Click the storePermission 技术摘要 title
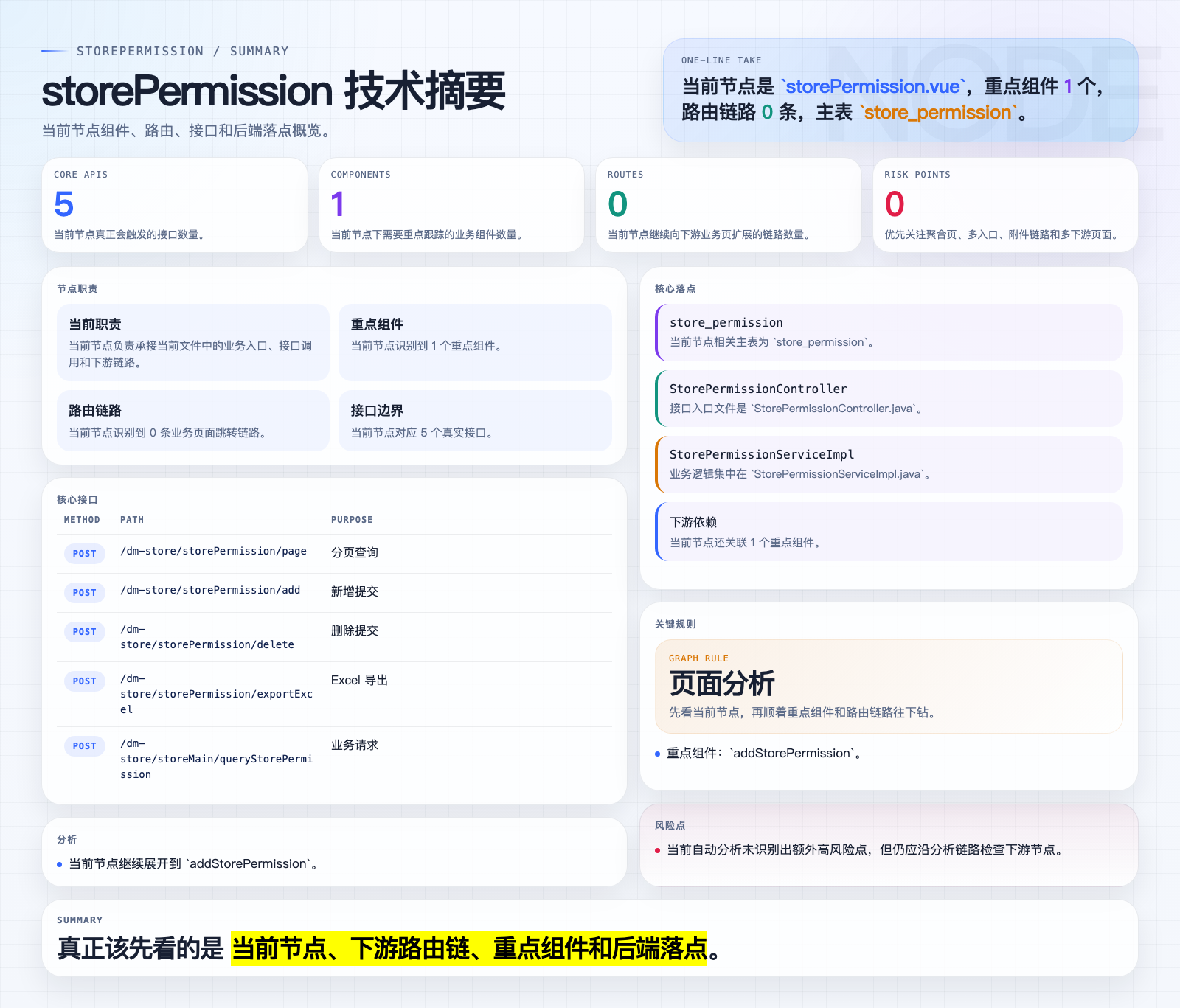Image resolution: width=1180 pixels, height=1008 pixels. [274, 91]
